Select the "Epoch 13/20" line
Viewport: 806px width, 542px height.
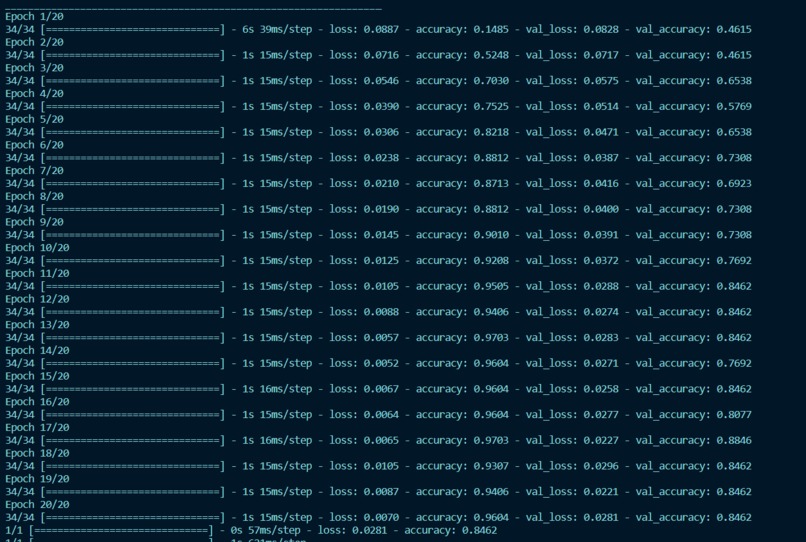click(x=37, y=325)
